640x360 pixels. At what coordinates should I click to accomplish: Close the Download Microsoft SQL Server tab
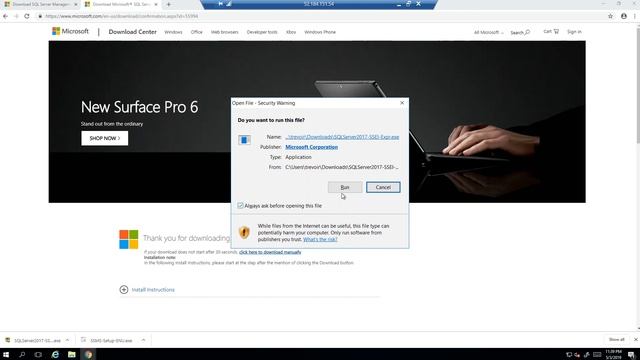tap(156, 4)
